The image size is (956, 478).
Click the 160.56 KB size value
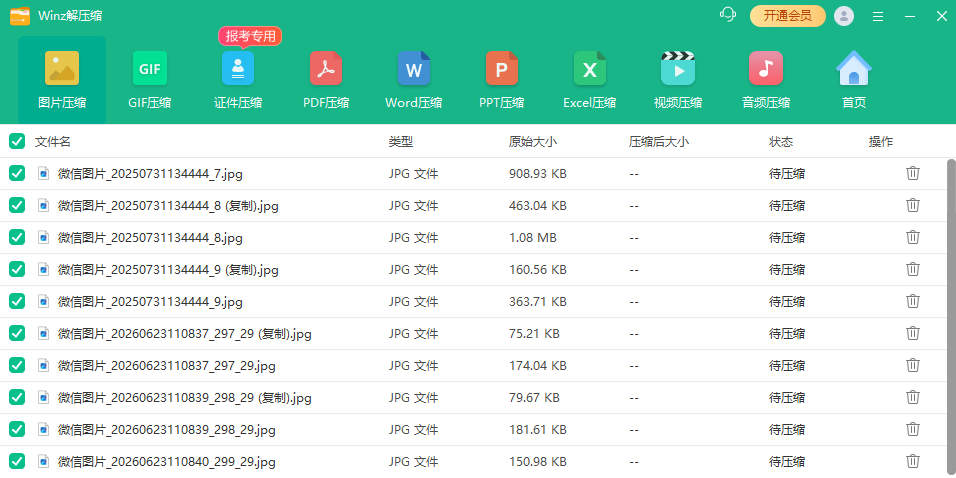click(538, 269)
